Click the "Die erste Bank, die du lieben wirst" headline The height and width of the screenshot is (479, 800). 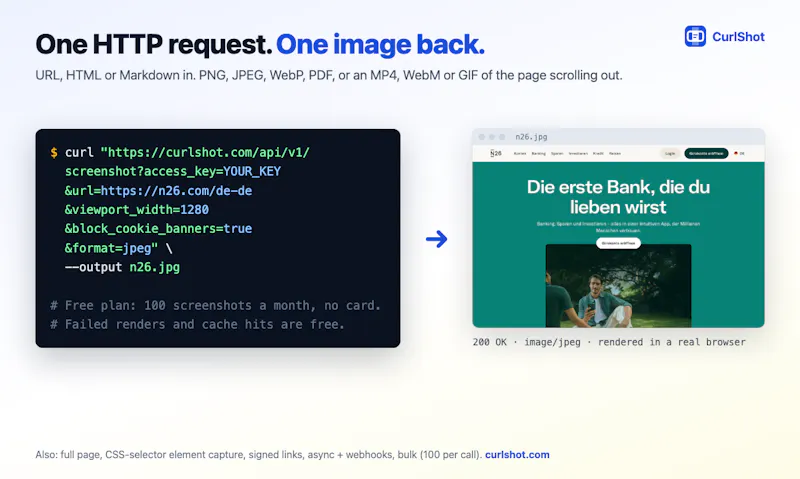pos(618,197)
